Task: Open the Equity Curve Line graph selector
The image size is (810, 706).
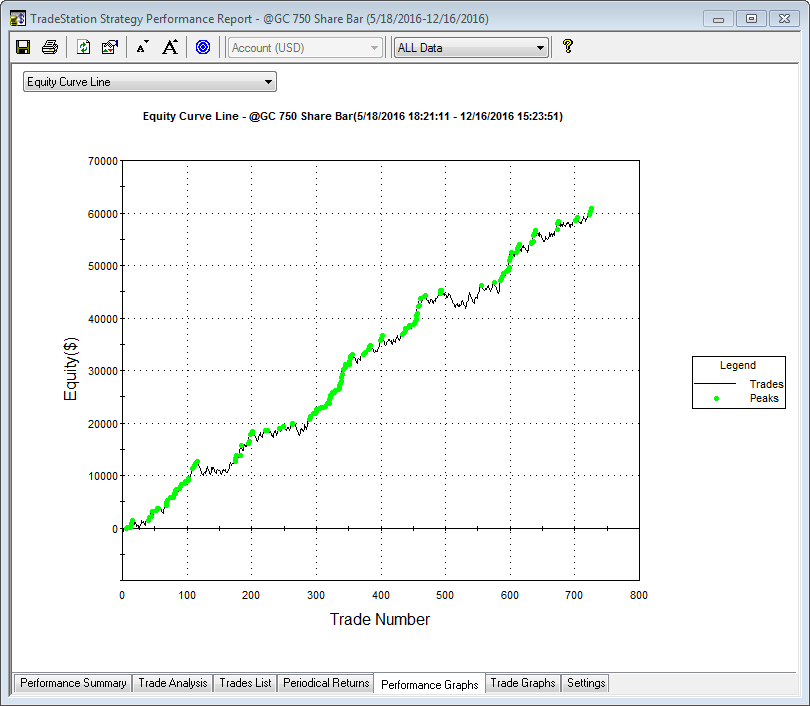Action: click(150, 82)
